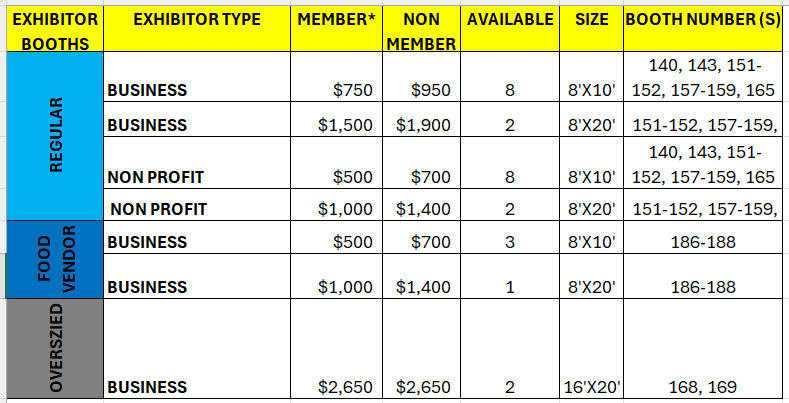The image size is (789, 403).
Task: Select the SIZE header cell
Action: point(591,29)
